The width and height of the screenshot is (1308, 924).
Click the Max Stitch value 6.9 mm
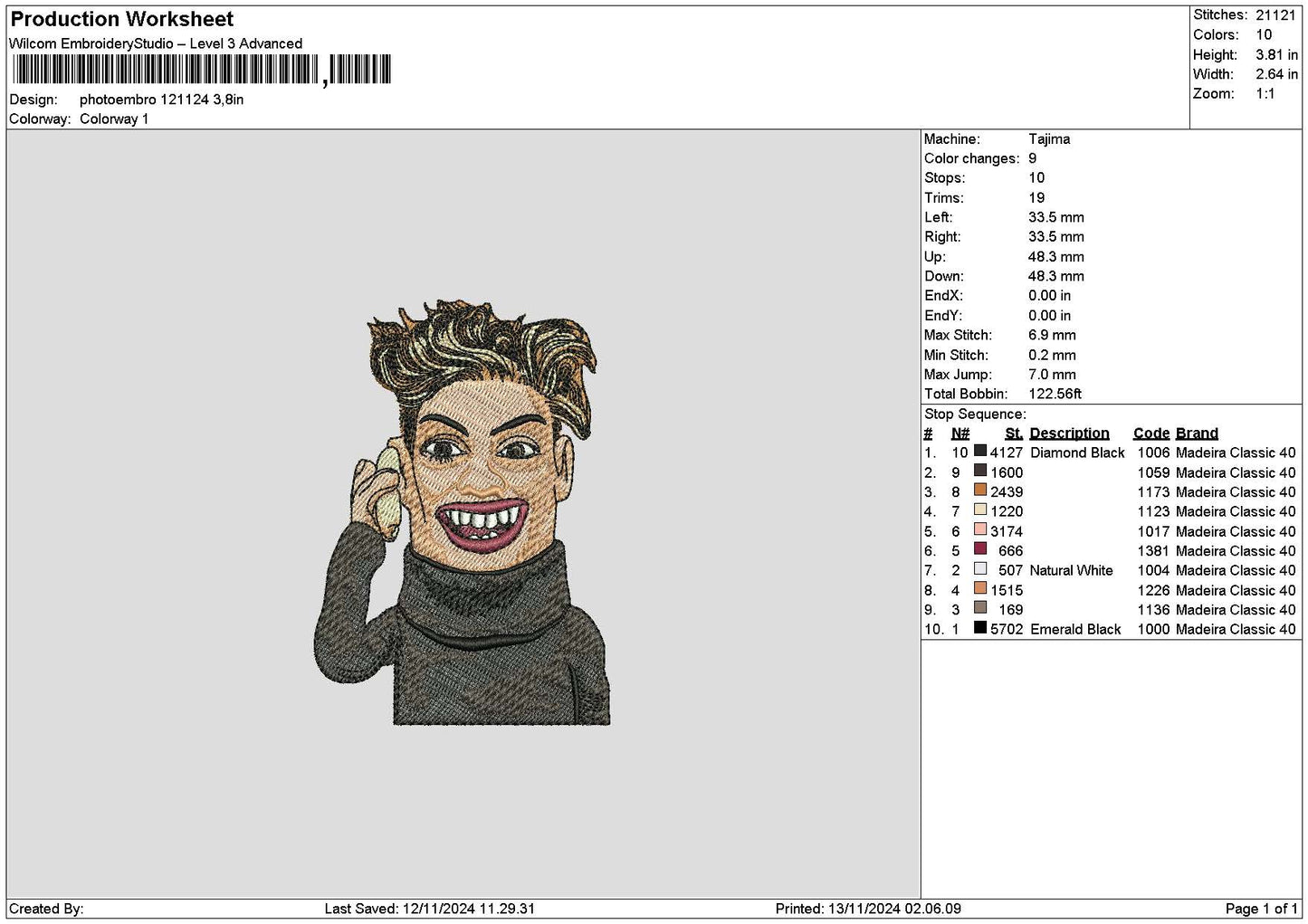click(x=1052, y=335)
